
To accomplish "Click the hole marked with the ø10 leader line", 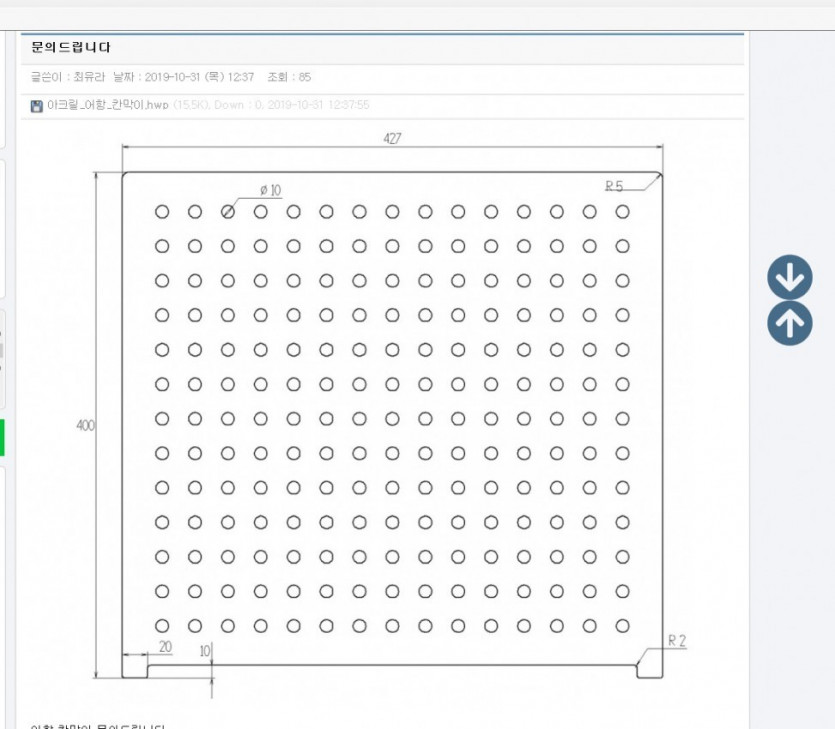I will click(228, 212).
